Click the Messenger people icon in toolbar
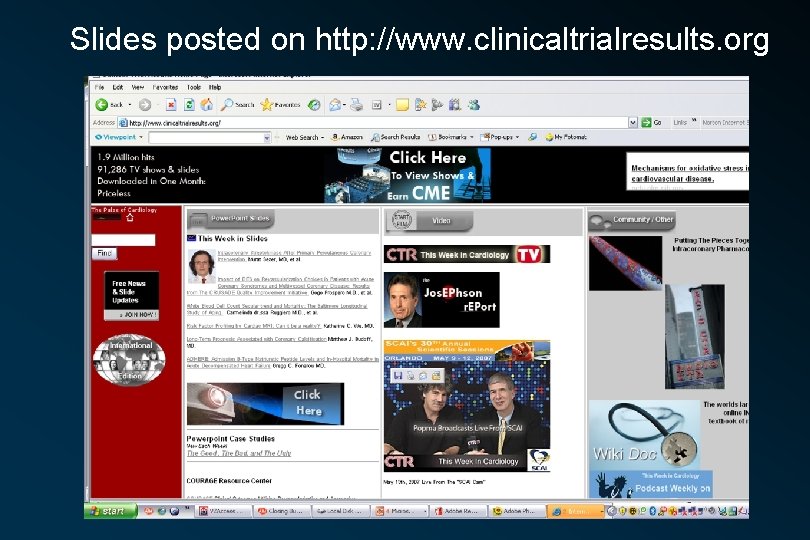 [x=474, y=105]
